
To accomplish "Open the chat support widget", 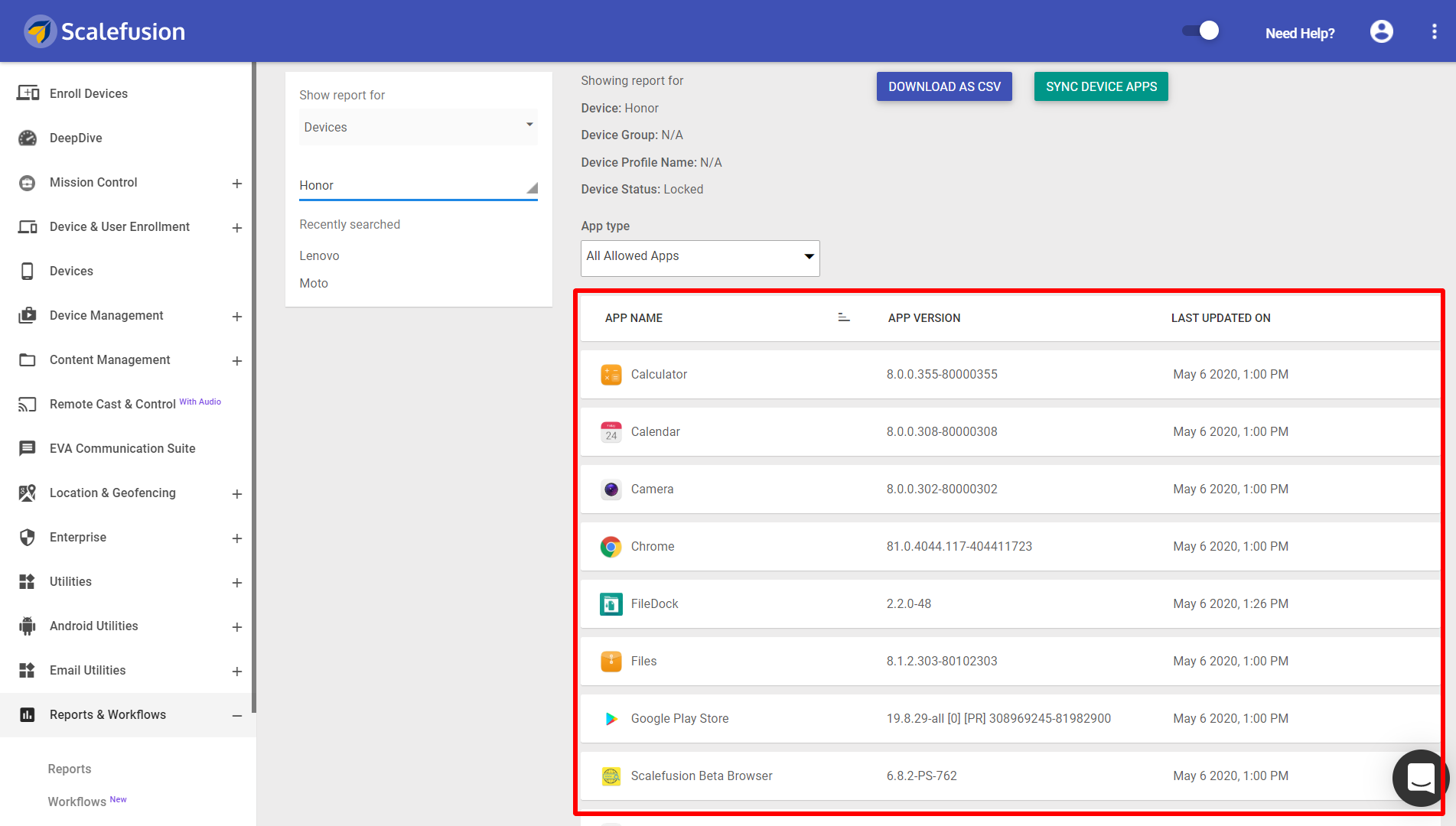I will [x=1421, y=778].
